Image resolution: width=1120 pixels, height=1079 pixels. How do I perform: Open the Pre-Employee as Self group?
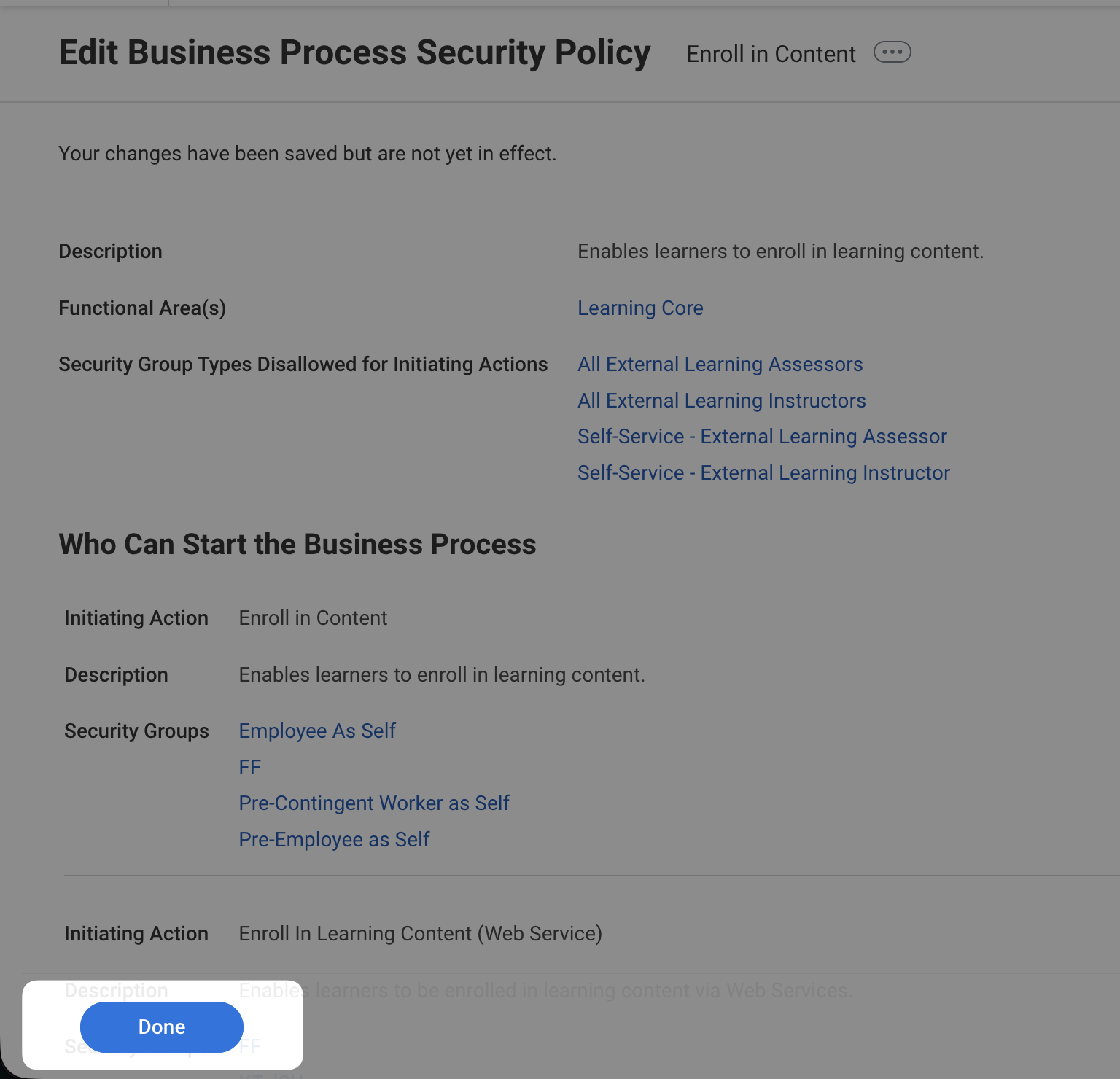click(x=334, y=840)
